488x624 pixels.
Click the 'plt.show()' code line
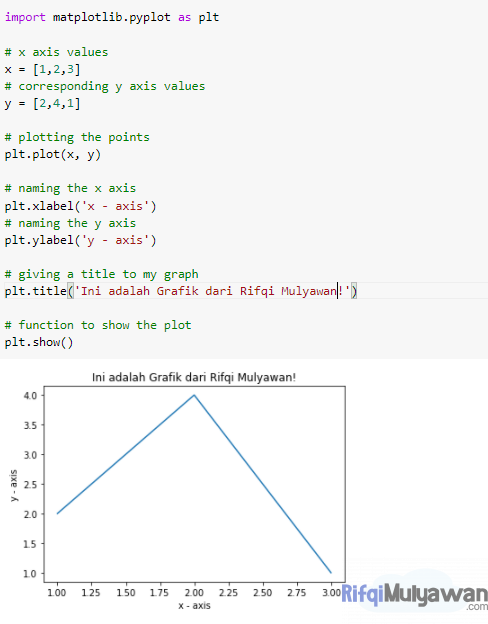point(39,342)
